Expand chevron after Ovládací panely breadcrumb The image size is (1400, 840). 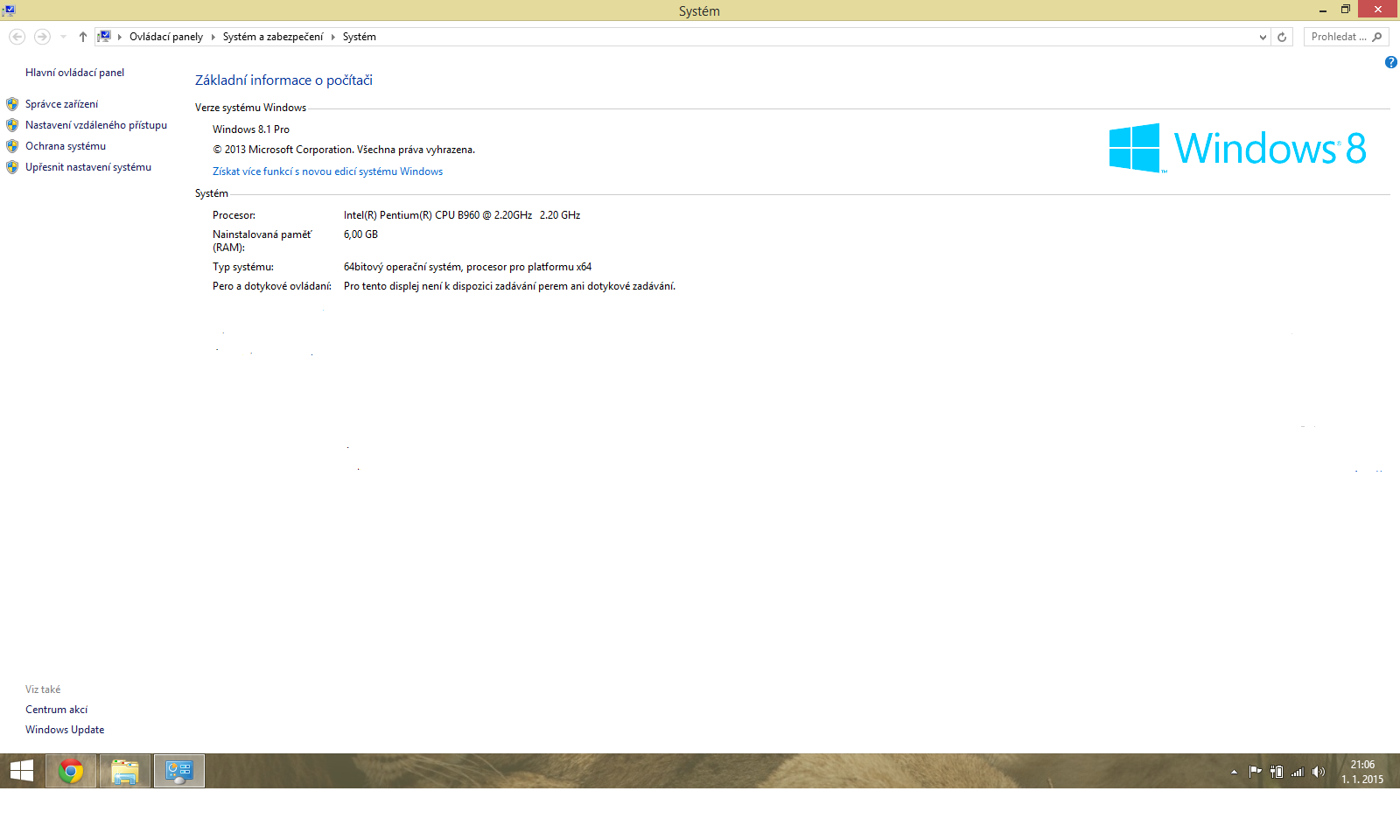213,37
